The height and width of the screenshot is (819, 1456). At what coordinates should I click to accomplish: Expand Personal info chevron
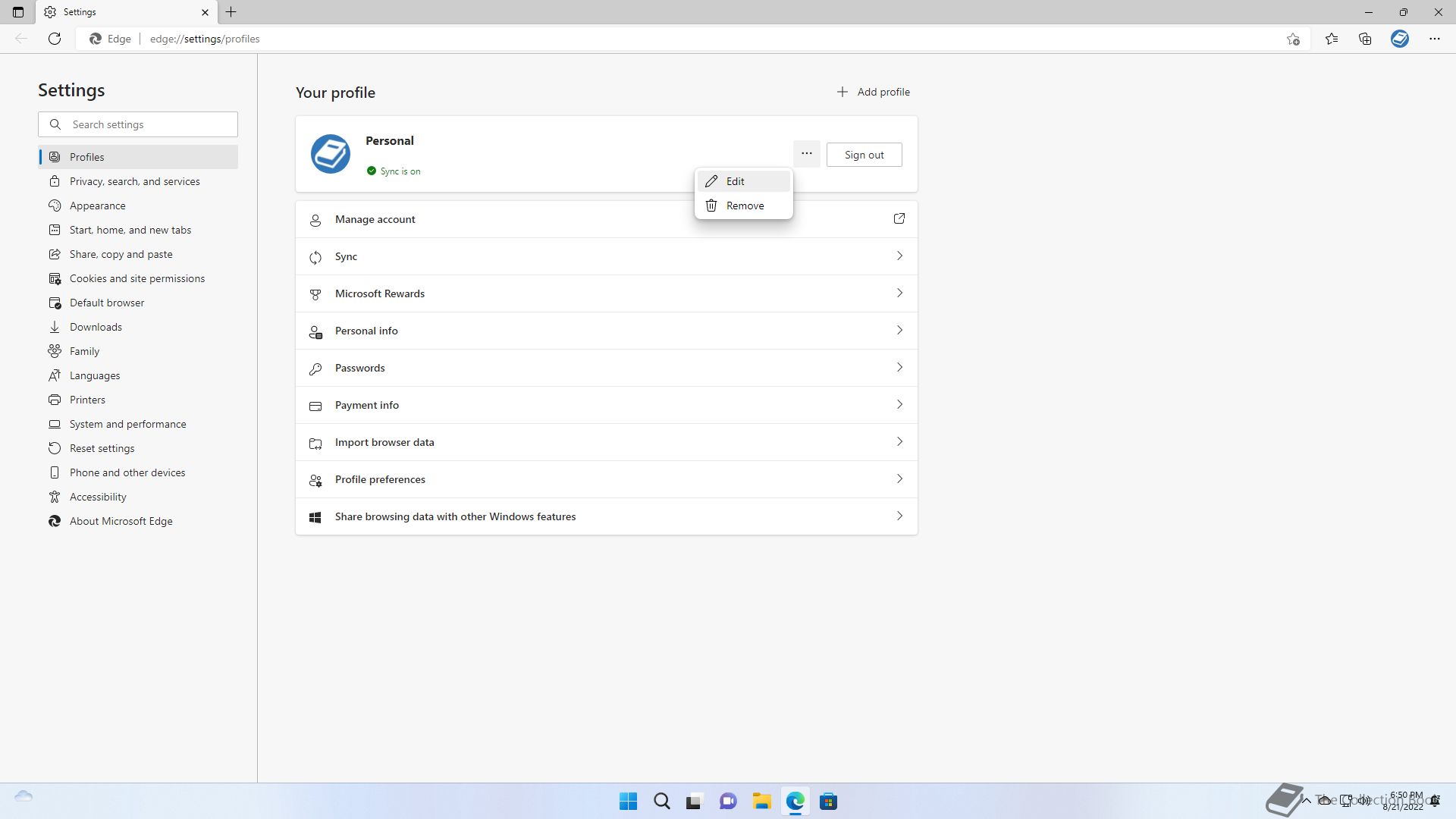click(x=899, y=330)
